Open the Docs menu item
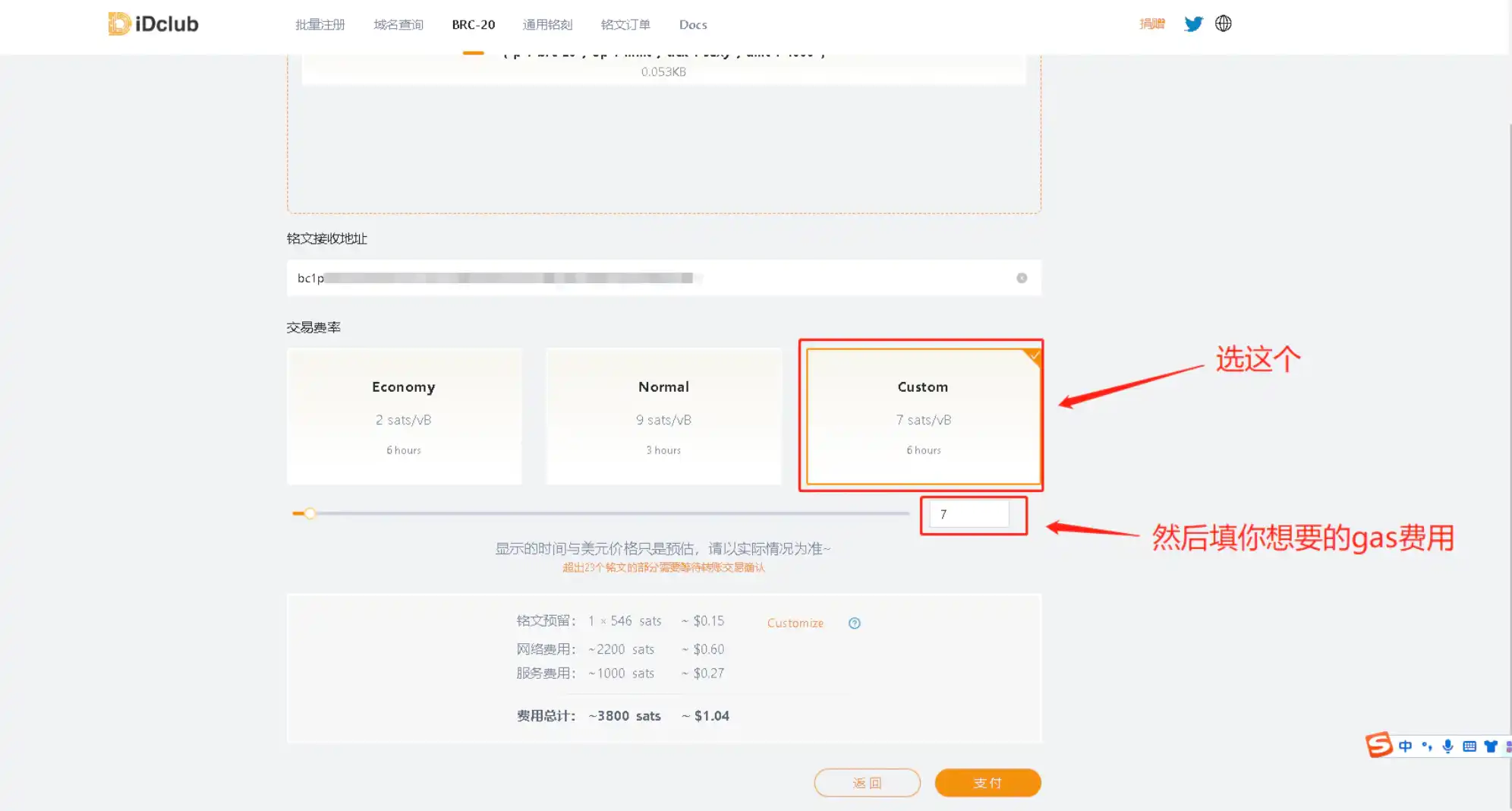The width and height of the screenshot is (1512, 811). coord(692,24)
